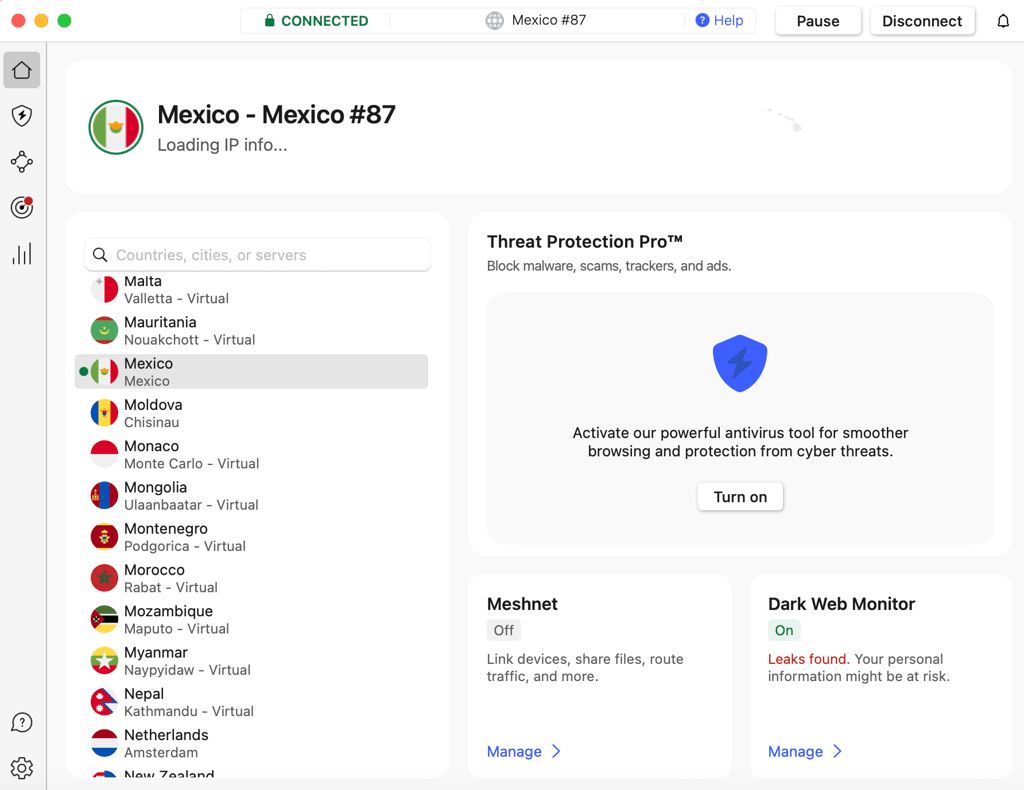This screenshot has width=1024, height=790.
Task: Click the Netherlands flag icon
Action: click(104, 743)
